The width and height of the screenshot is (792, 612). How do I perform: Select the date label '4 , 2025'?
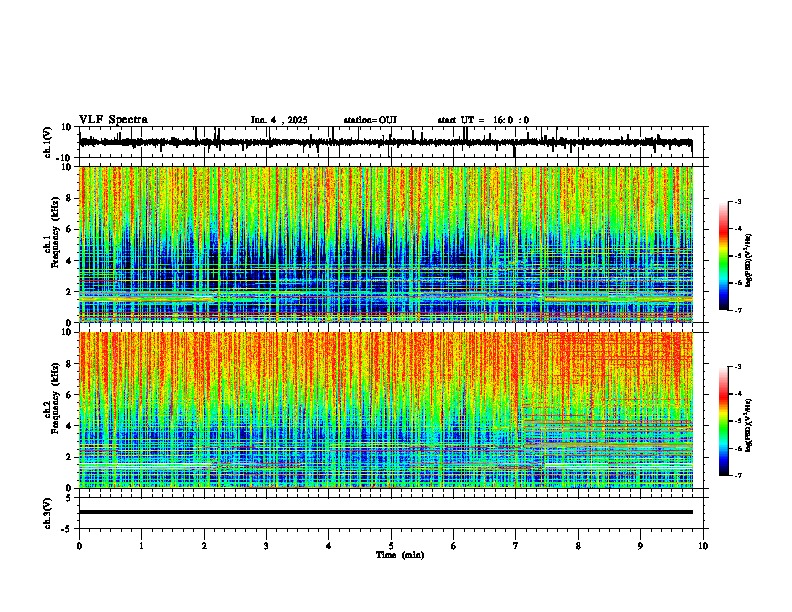click(x=287, y=120)
